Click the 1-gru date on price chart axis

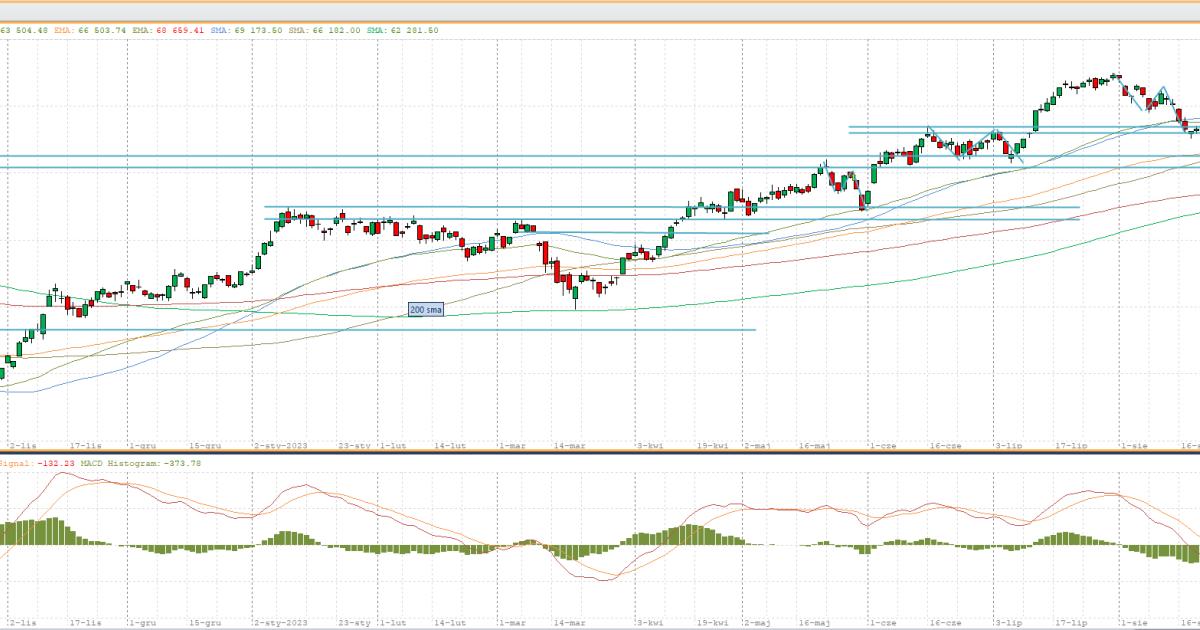142,445
